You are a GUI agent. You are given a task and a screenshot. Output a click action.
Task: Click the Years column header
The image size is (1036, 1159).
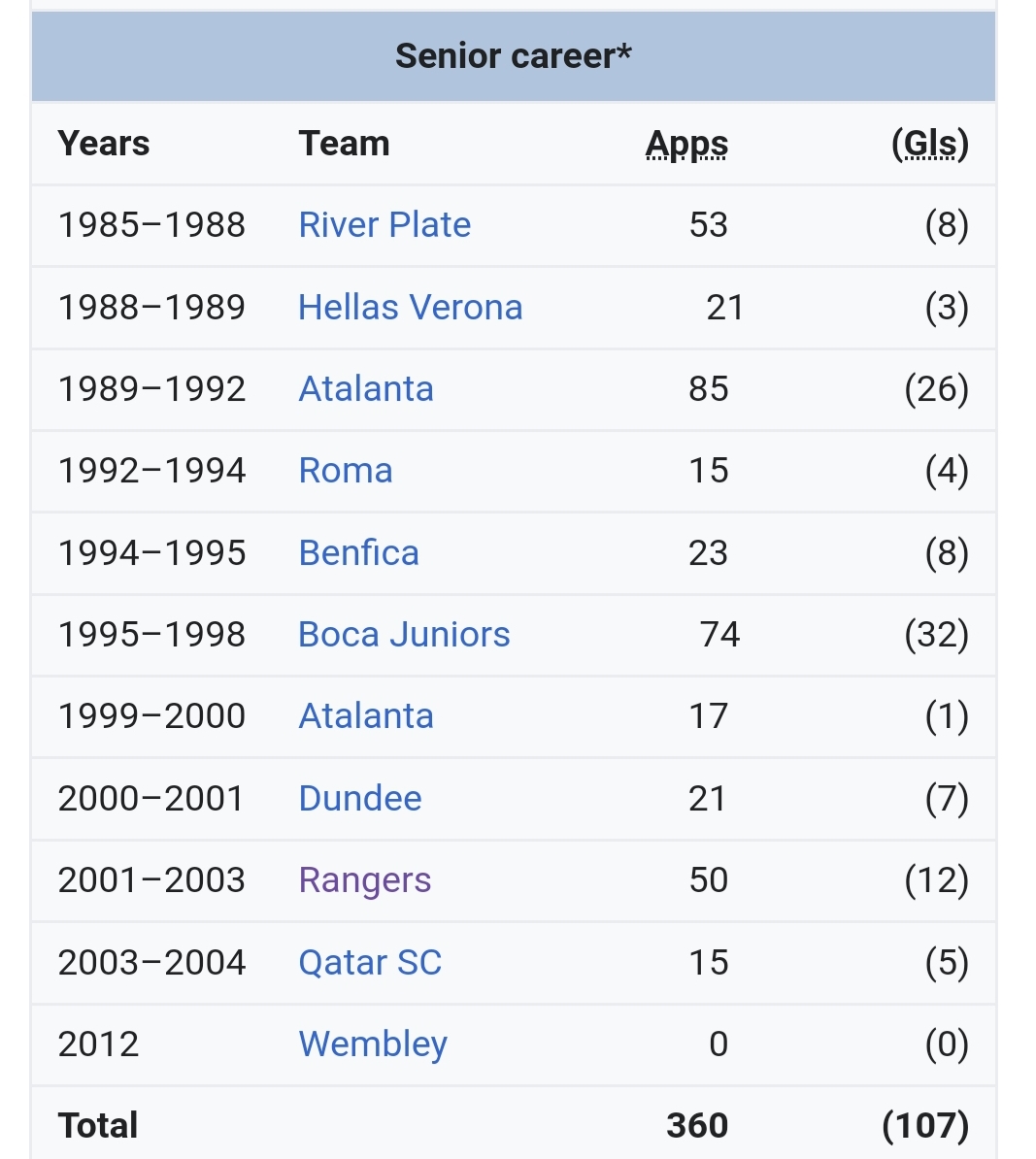104,144
